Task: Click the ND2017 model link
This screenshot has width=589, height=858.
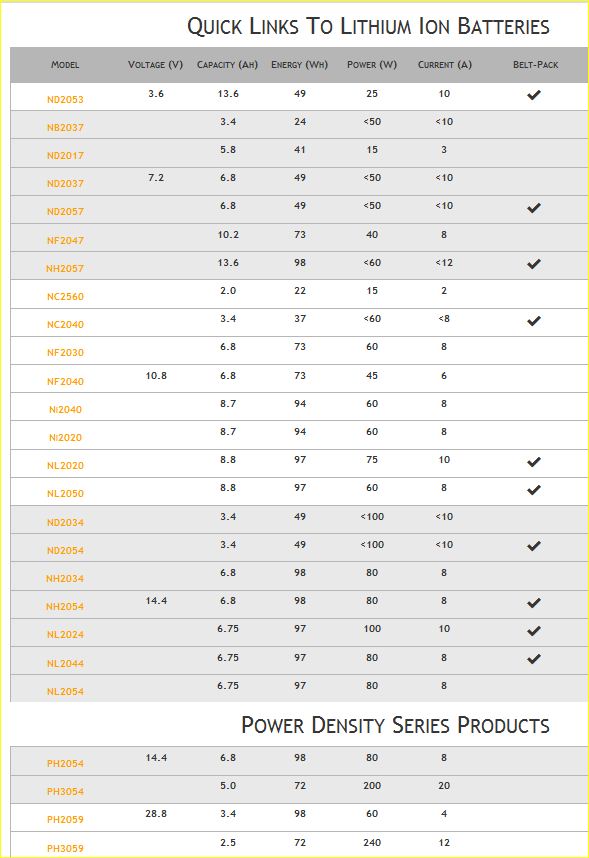Action: click(65, 155)
